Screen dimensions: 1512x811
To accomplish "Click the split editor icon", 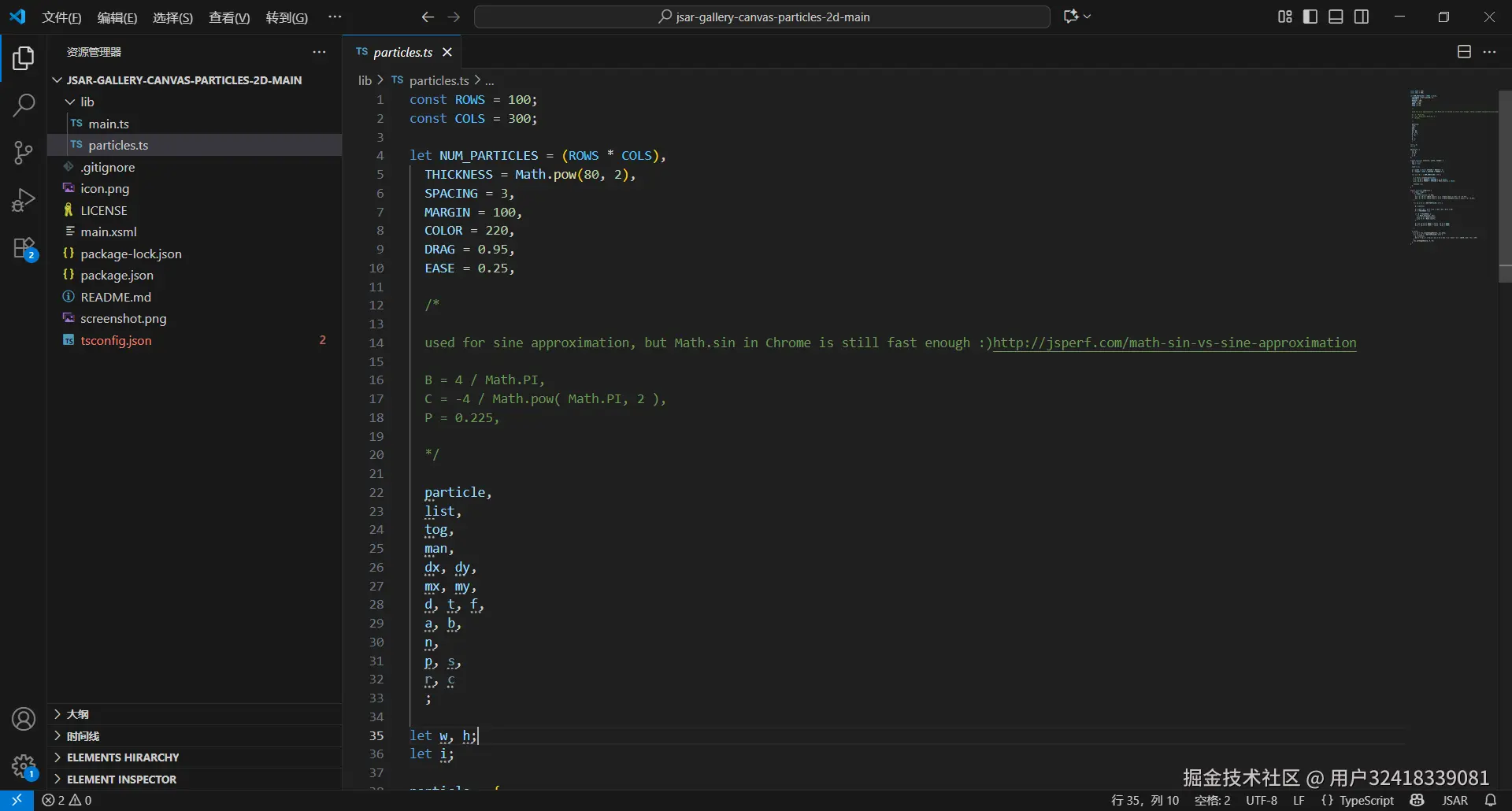I will (x=1464, y=52).
